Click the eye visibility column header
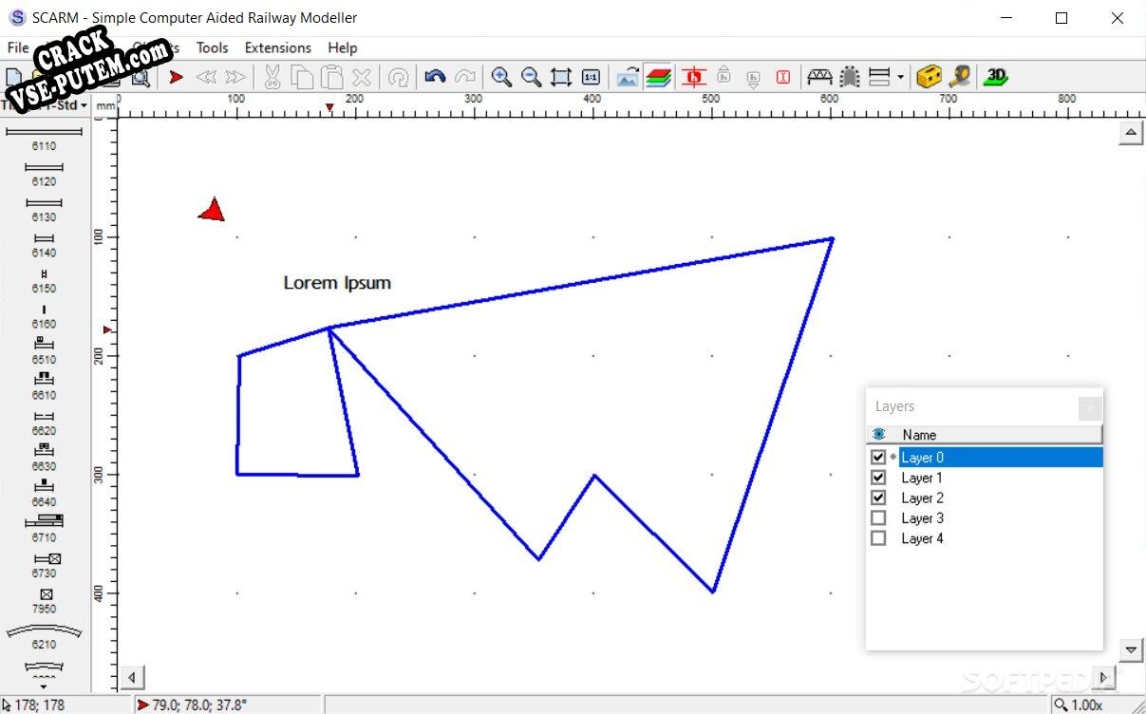This screenshot has width=1146, height=714. pos(879,435)
